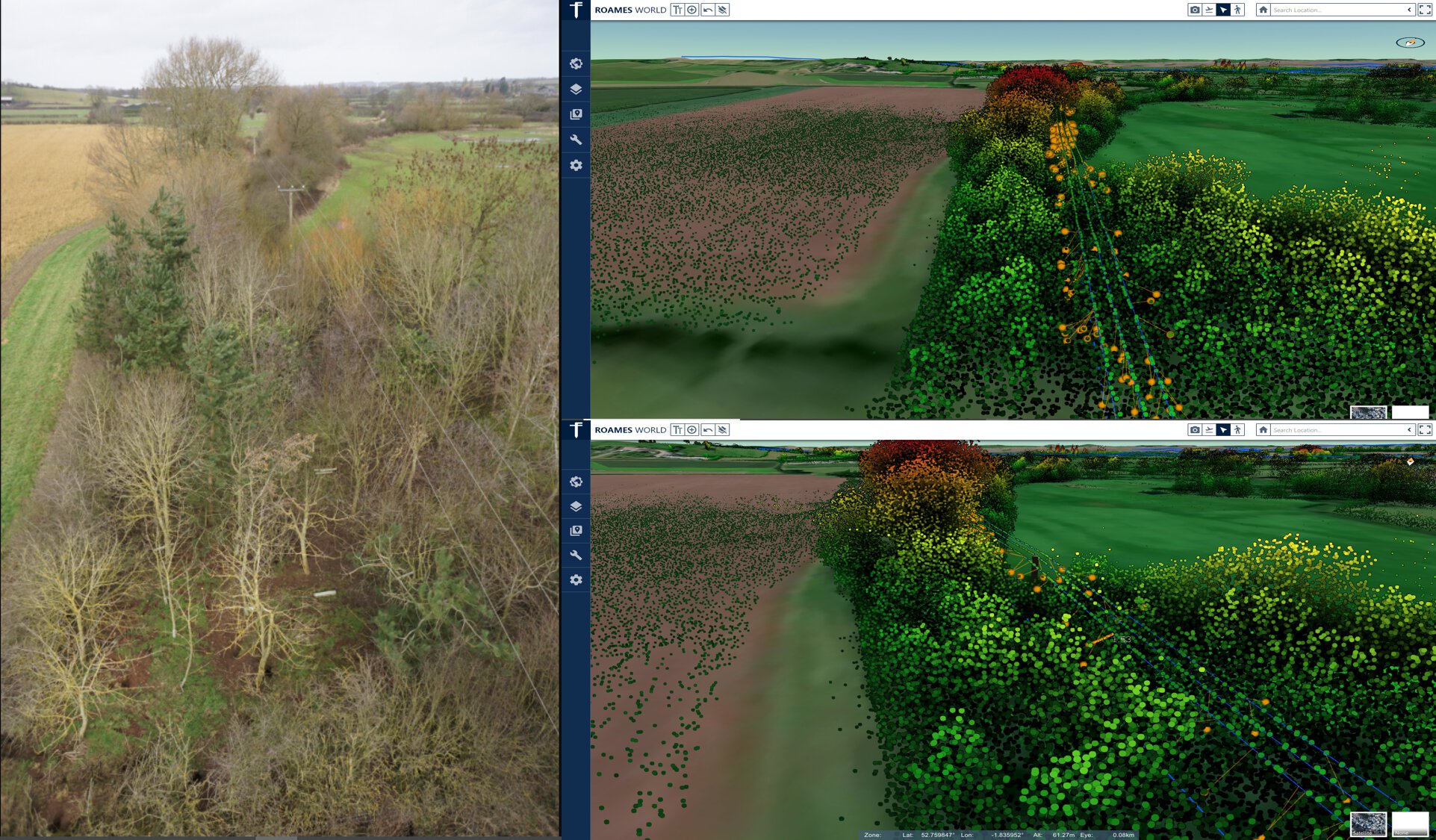Image resolution: width=1436 pixels, height=840 pixels.
Task: Click the ROAMES WORLD title text
Action: pyautogui.click(x=631, y=10)
